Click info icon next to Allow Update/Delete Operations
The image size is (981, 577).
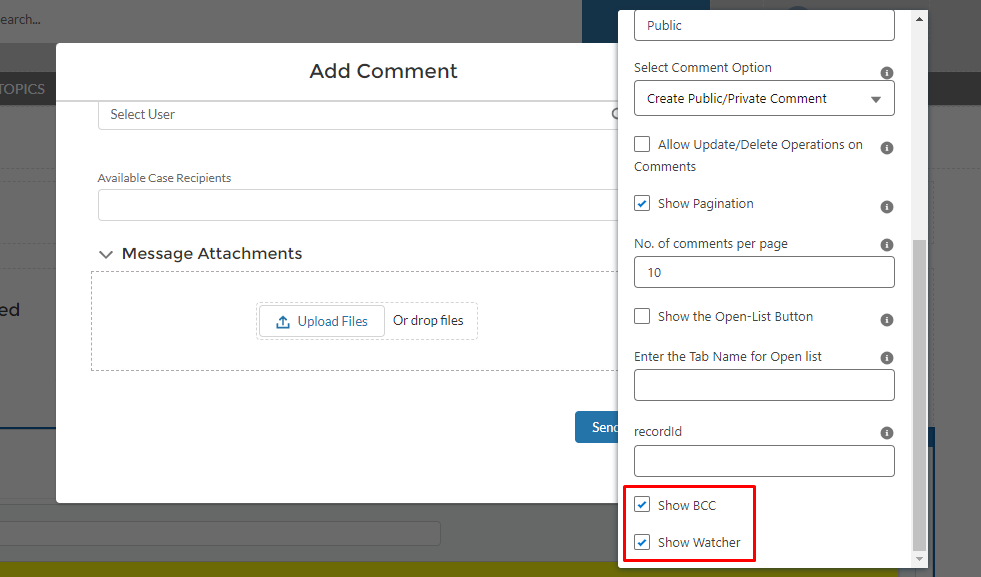click(886, 148)
